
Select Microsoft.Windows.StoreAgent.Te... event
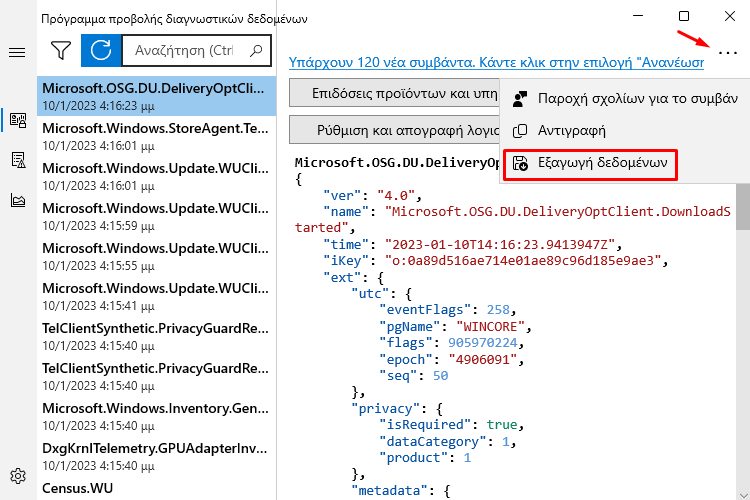[x=156, y=136]
